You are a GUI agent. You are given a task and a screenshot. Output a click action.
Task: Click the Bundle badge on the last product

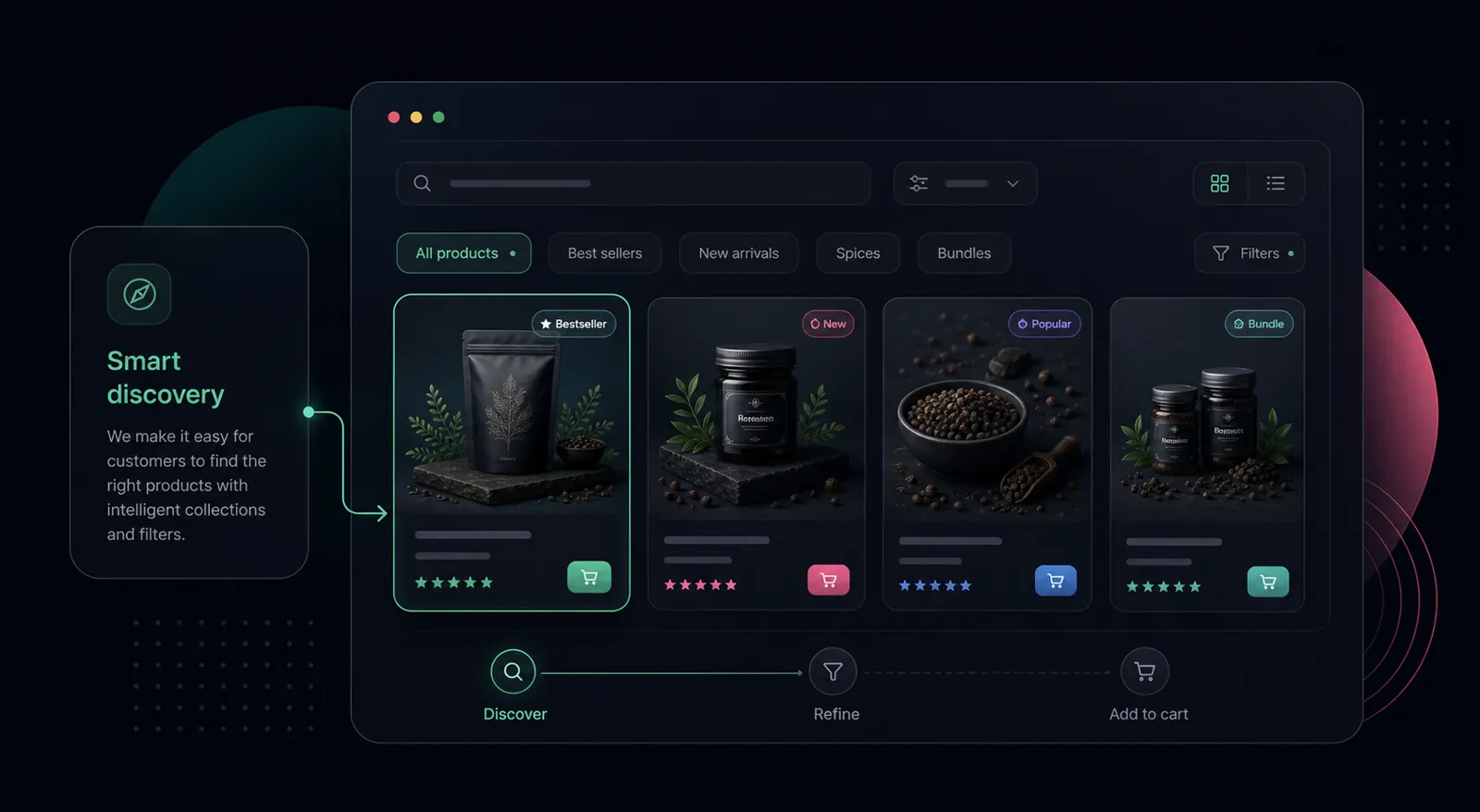click(x=1259, y=324)
